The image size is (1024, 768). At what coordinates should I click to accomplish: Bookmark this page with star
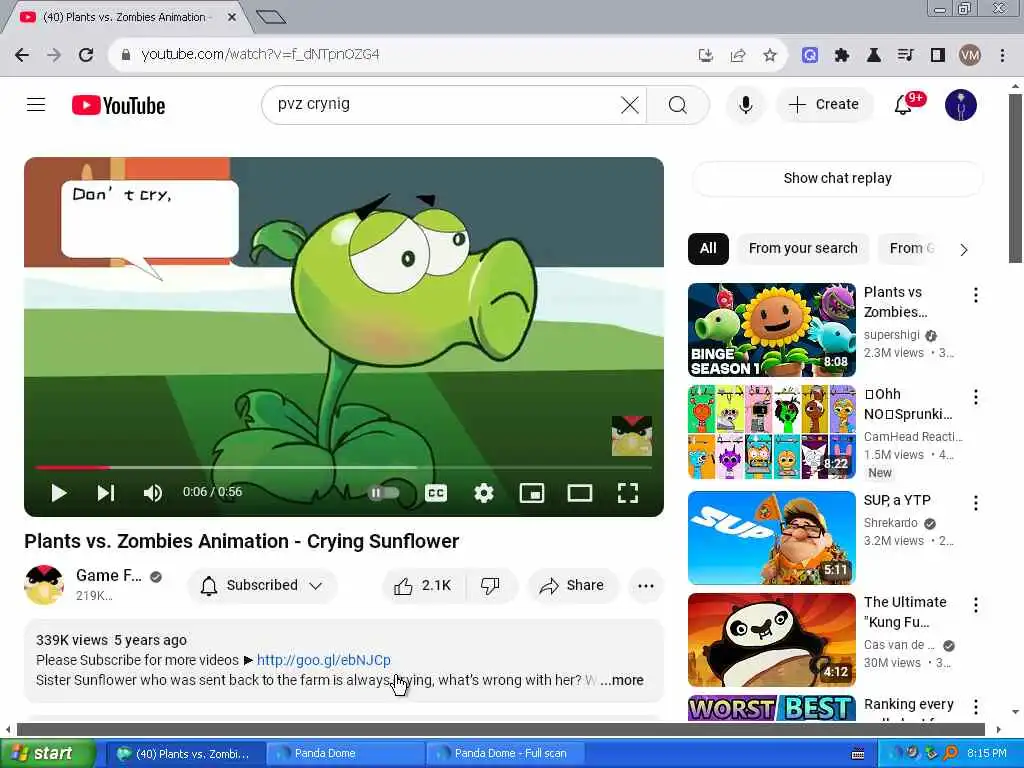point(770,56)
